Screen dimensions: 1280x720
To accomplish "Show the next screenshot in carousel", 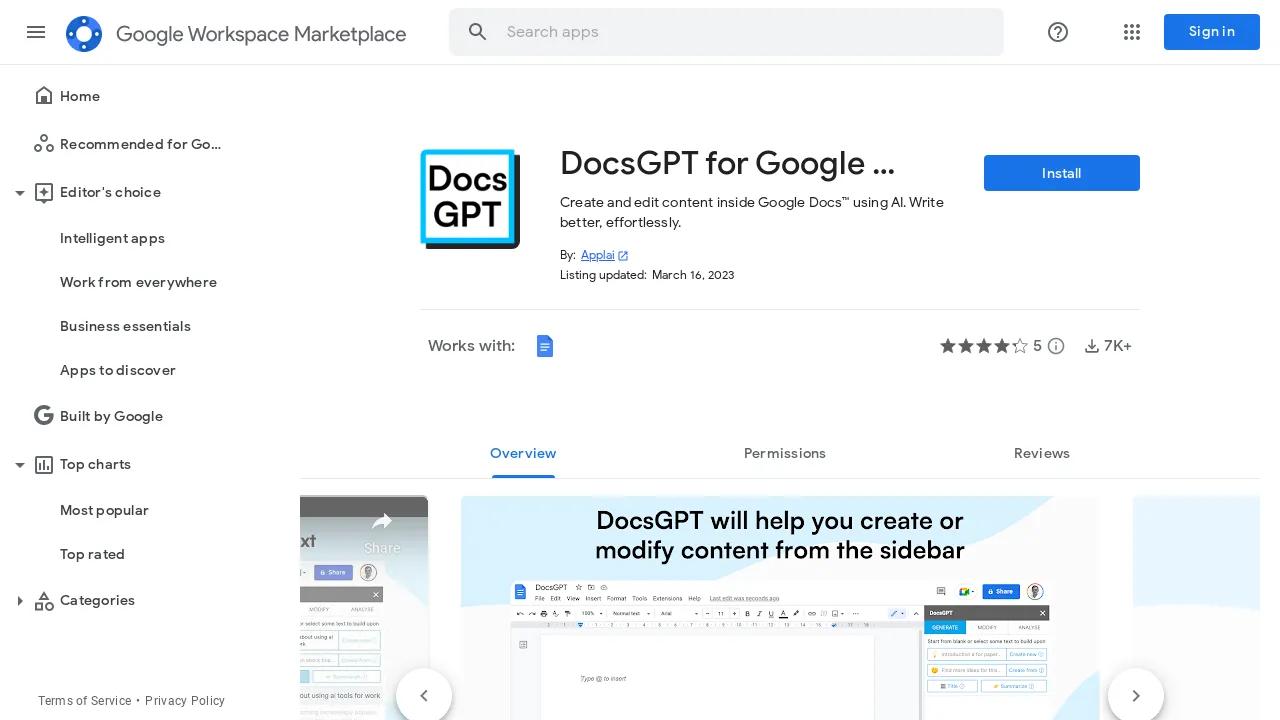I will [1136, 695].
